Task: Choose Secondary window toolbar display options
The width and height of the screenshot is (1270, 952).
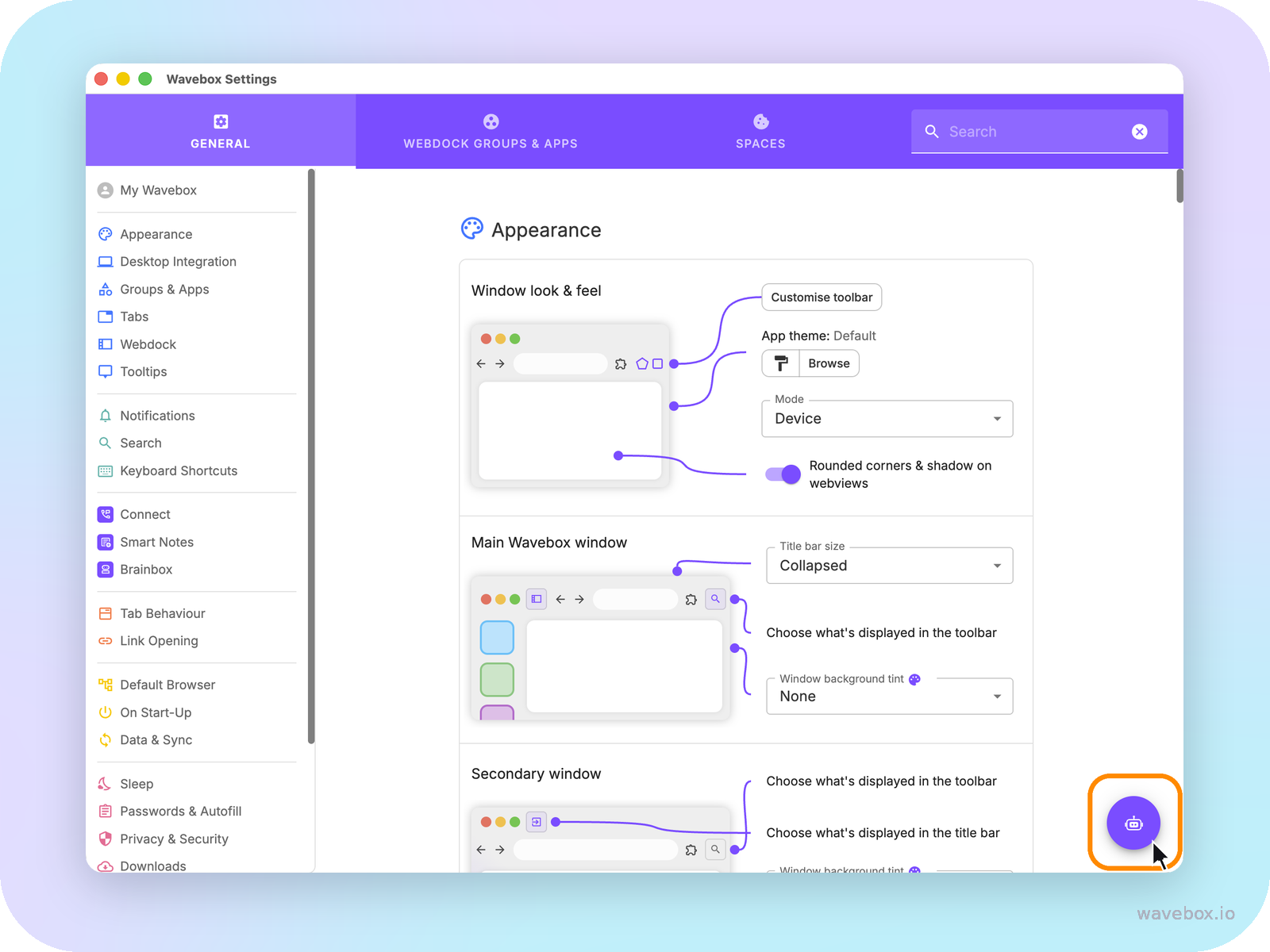Action: tap(881, 781)
